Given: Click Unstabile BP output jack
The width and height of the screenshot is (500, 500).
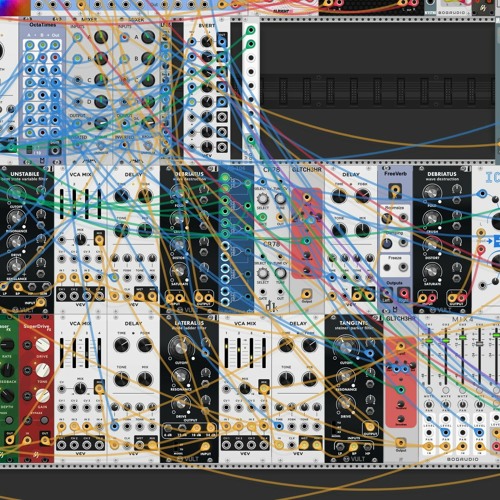Looking at the screenshot, I should tap(18, 287).
